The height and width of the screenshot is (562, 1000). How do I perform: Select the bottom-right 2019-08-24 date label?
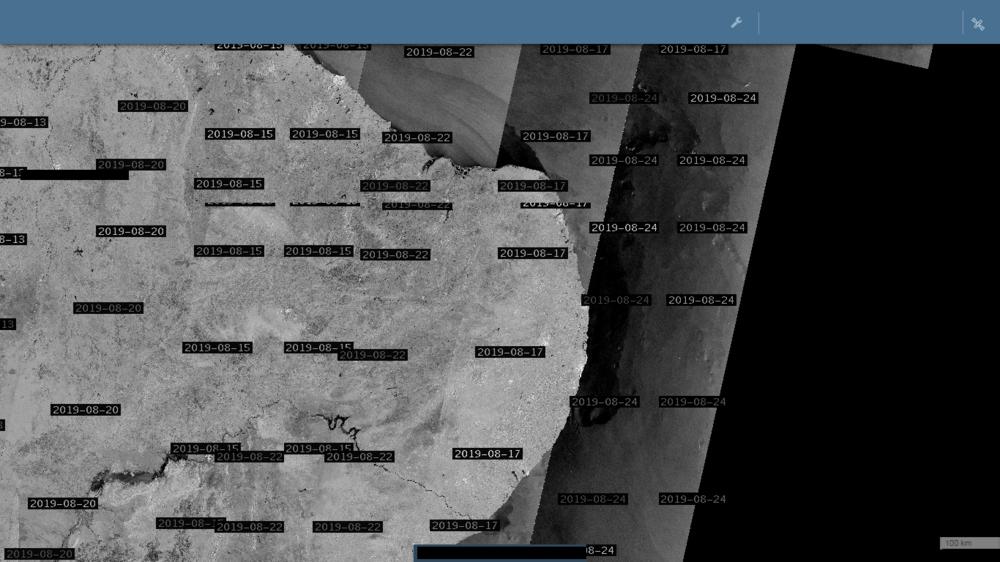[692, 499]
